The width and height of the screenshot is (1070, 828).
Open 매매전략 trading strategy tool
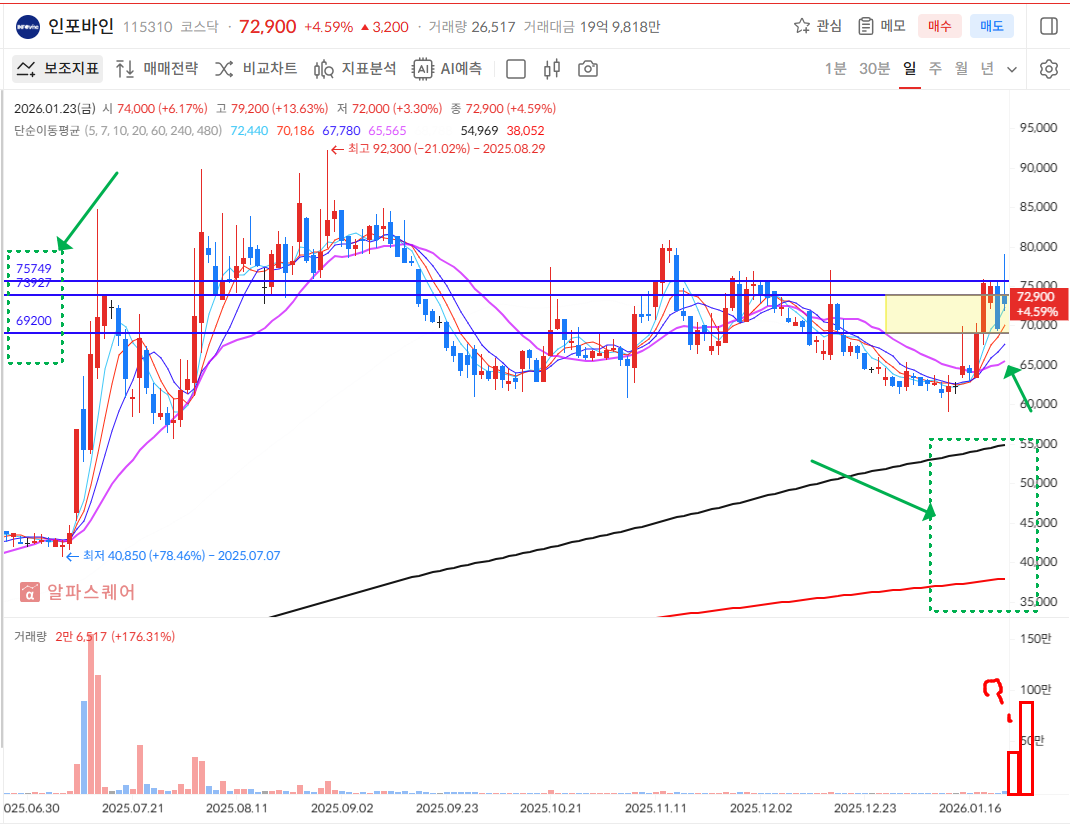tap(156, 69)
